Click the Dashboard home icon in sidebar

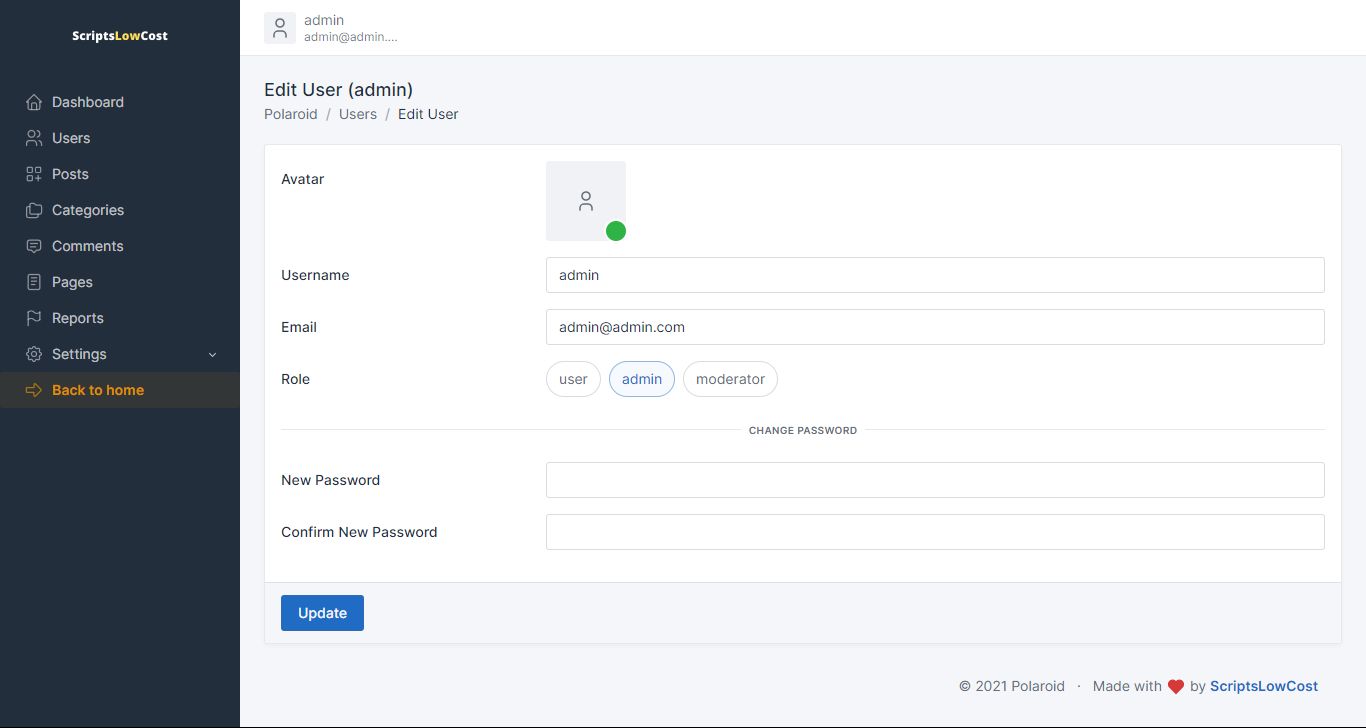coord(34,102)
